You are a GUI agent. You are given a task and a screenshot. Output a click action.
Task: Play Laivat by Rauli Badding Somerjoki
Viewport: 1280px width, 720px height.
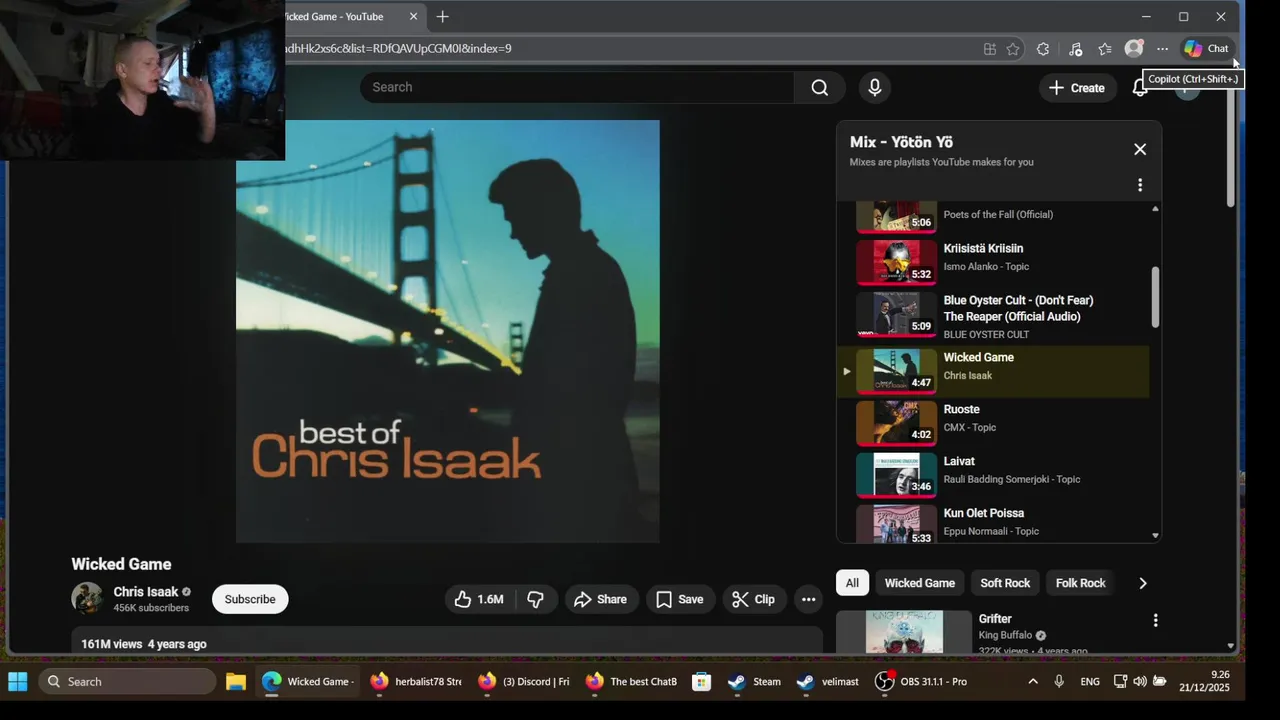[993, 474]
